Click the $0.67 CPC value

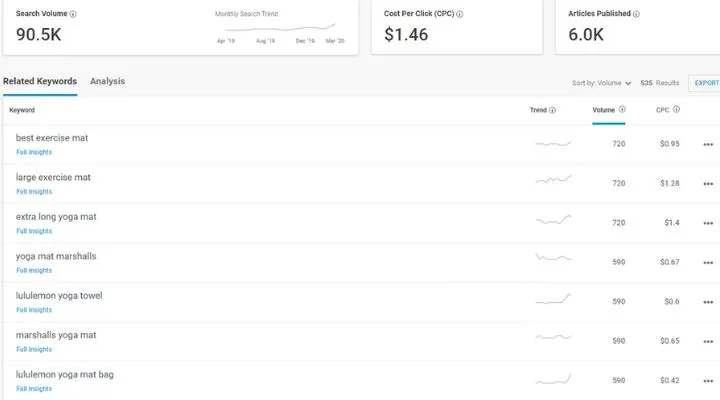pos(669,262)
